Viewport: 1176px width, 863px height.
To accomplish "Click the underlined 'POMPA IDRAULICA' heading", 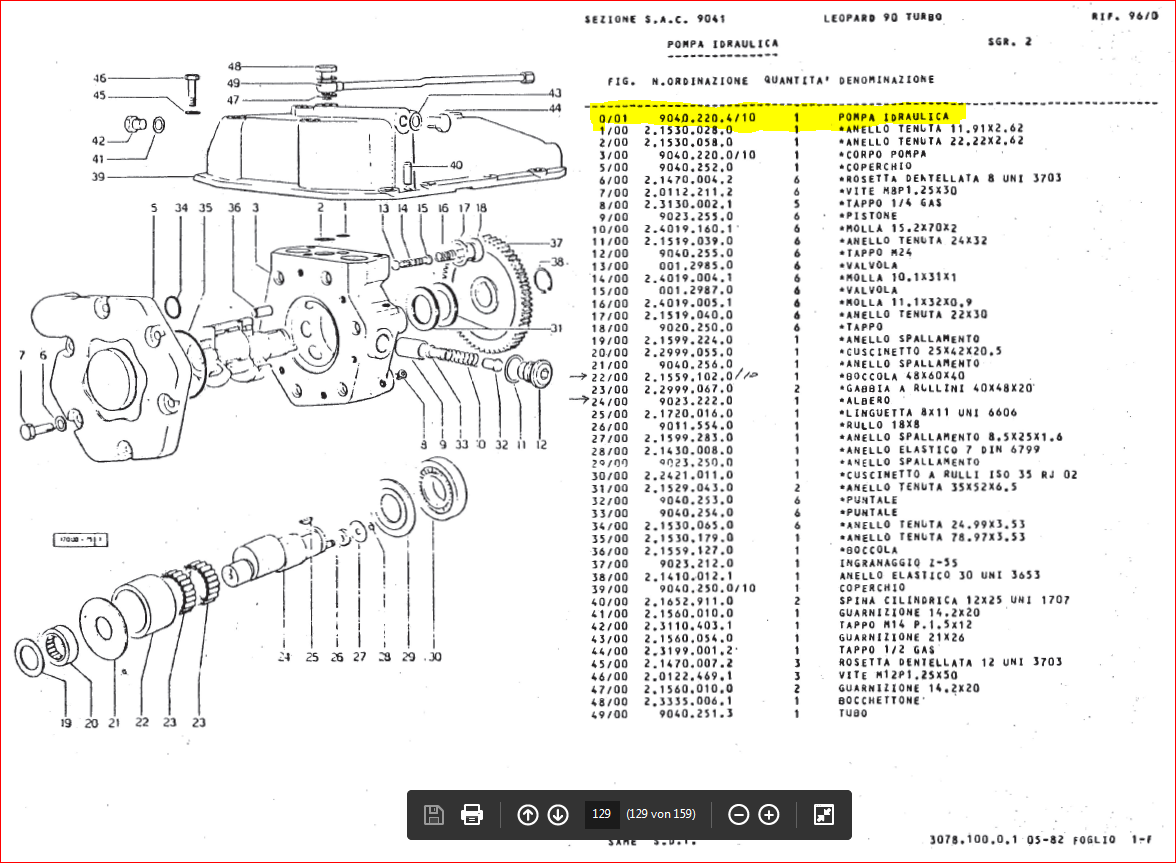I will point(722,44).
